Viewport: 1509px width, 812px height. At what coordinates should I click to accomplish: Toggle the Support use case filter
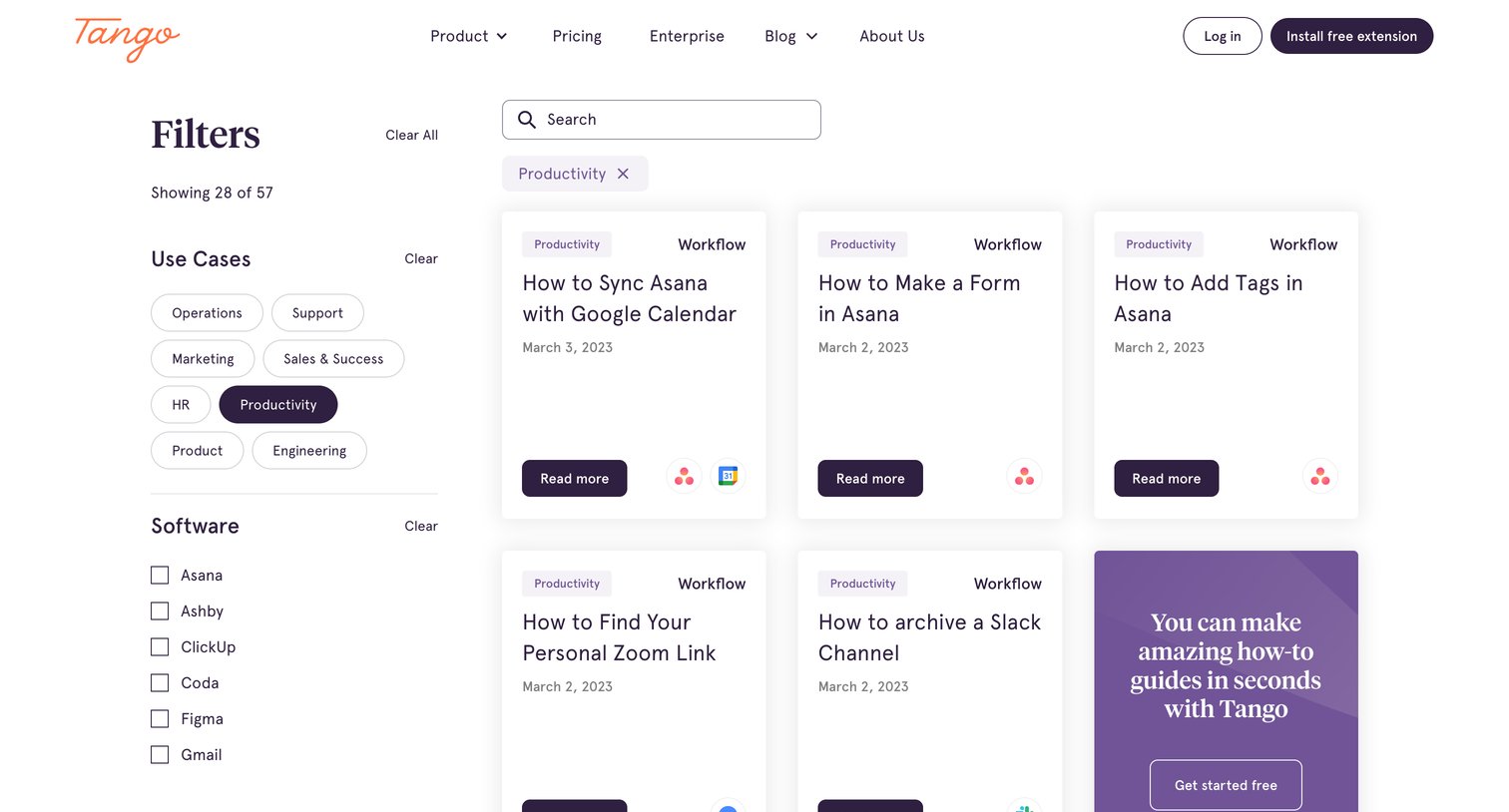pyautogui.click(x=317, y=313)
